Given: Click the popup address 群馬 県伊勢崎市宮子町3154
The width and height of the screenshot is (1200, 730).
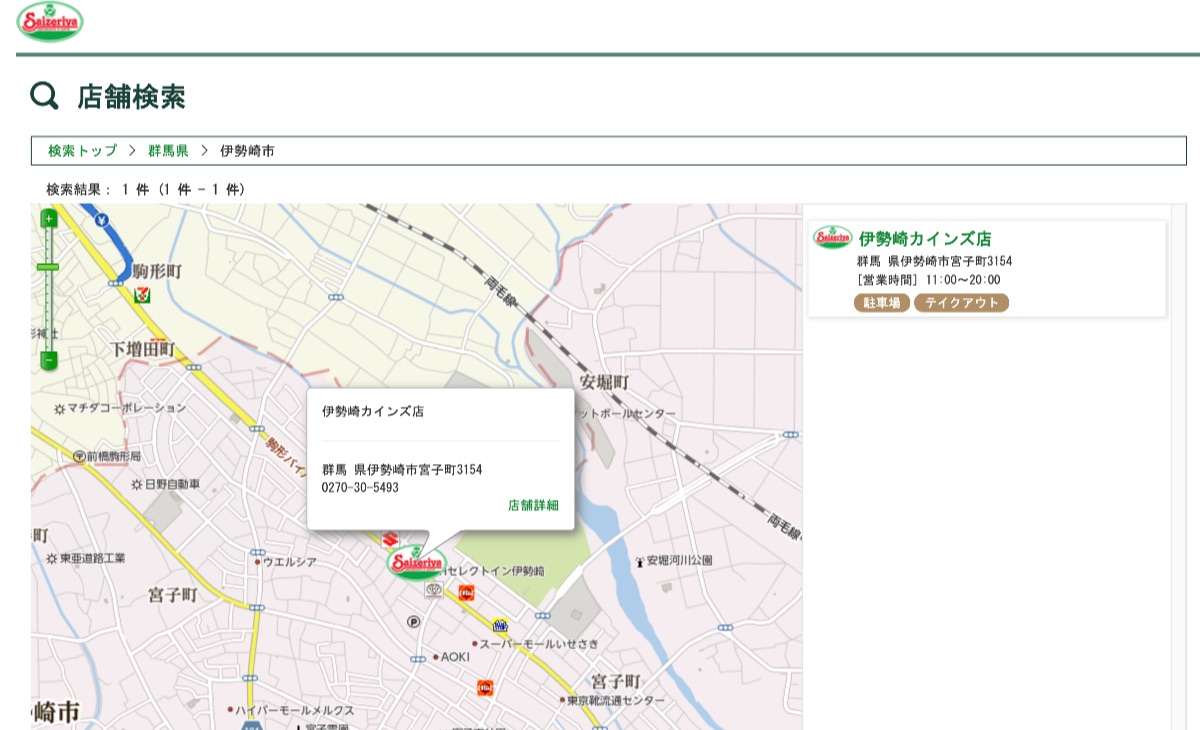Looking at the screenshot, I should (x=402, y=470).
